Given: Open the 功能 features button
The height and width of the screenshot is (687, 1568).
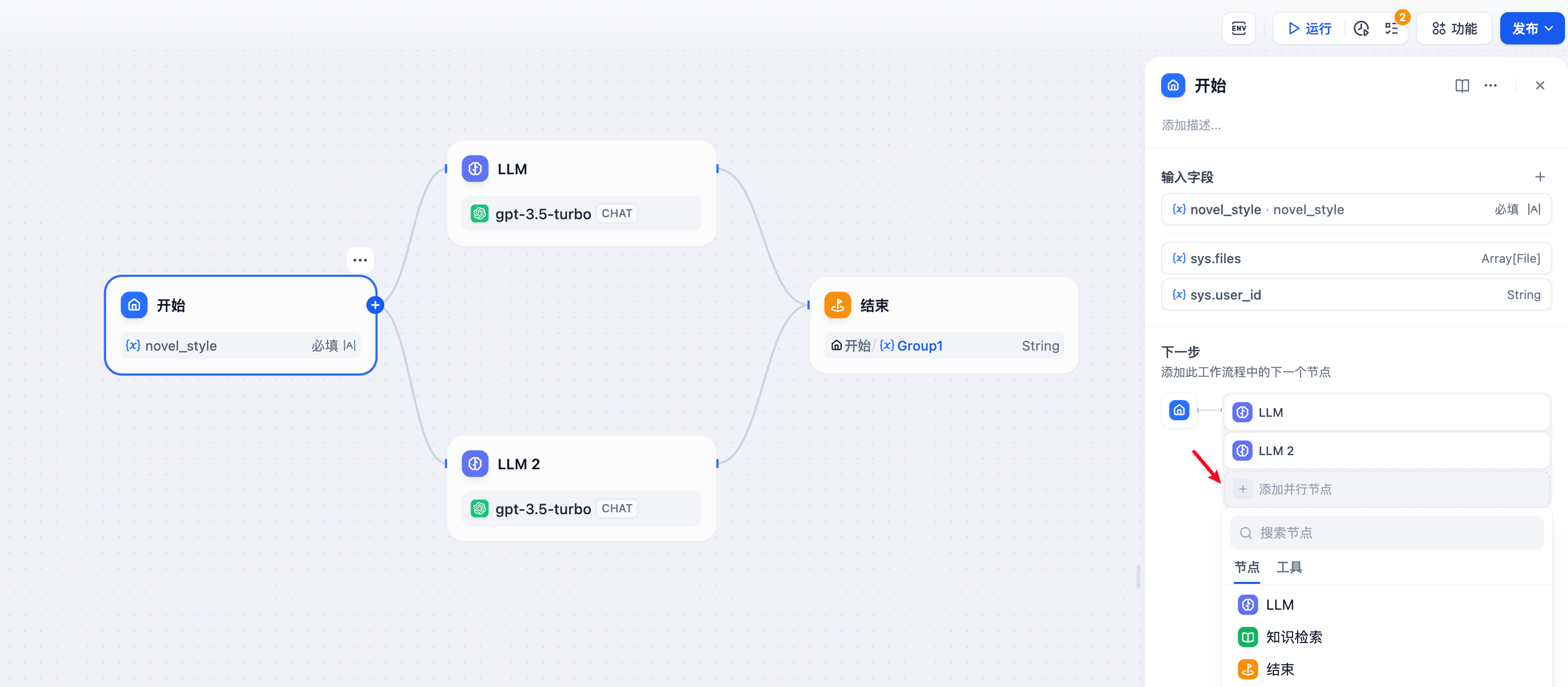Looking at the screenshot, I should tap(1454, 29).
